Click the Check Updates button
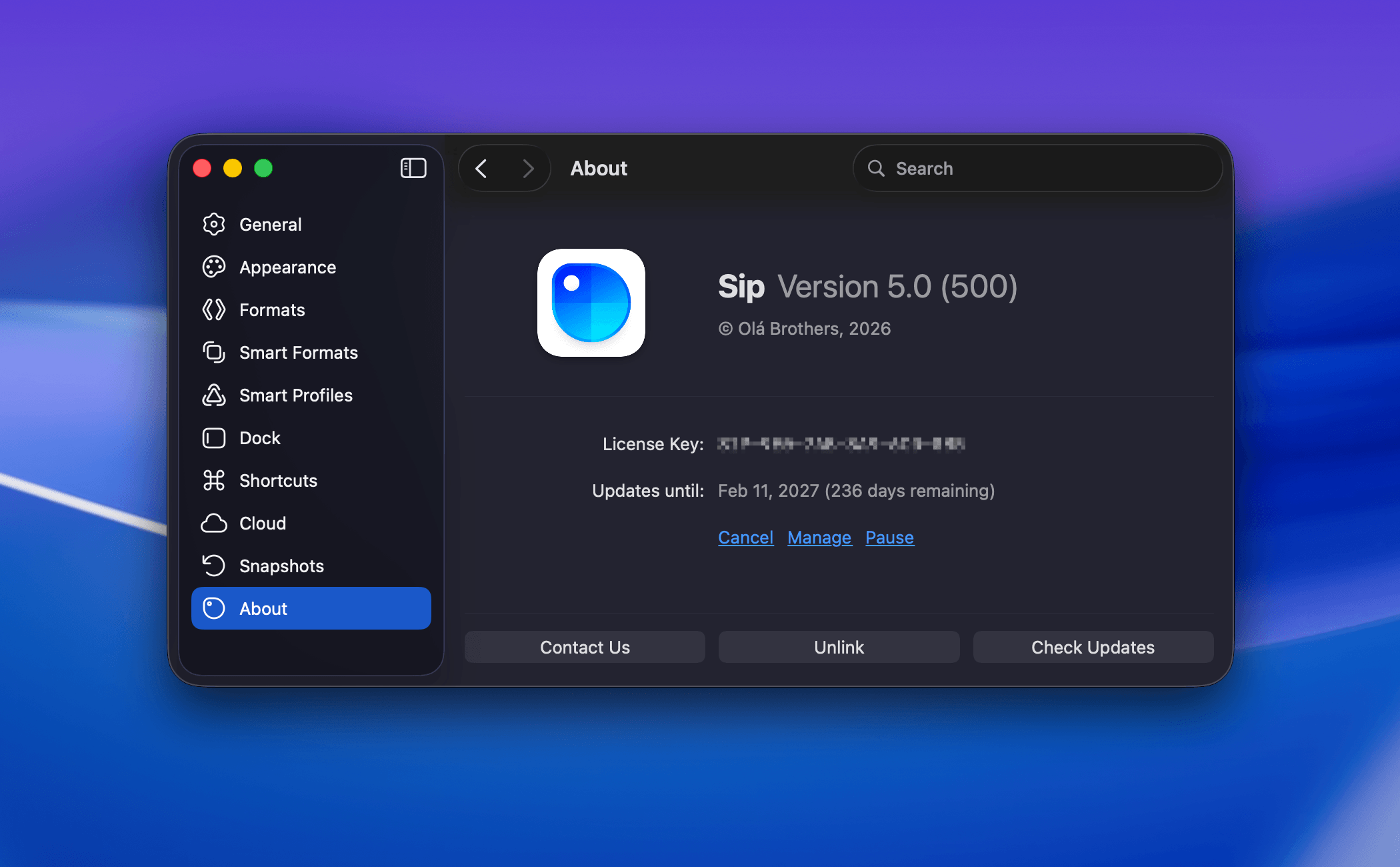 click(x=1093, y=647)
